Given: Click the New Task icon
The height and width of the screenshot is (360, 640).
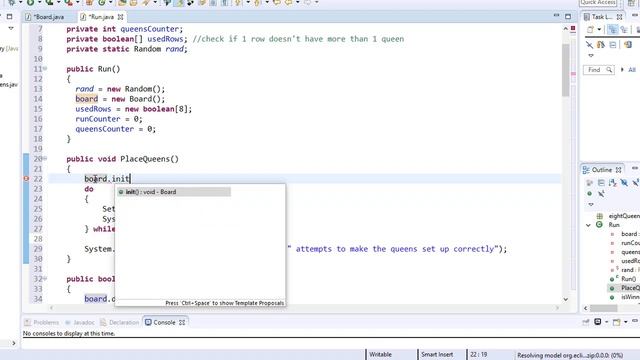Looking at the screenshot, I should tap(590, 29).
